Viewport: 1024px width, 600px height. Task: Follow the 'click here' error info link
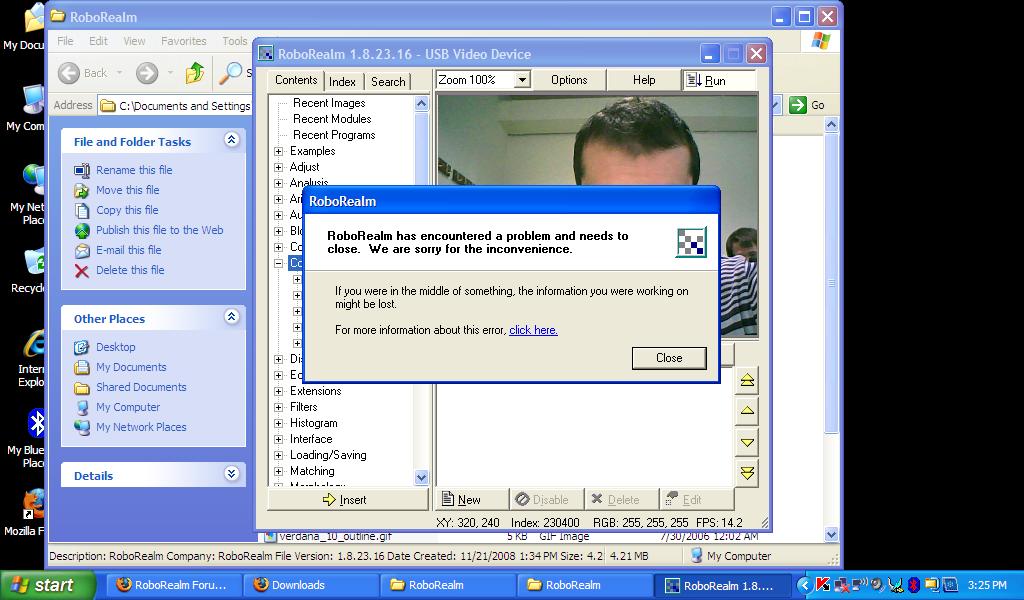point(533,330)
